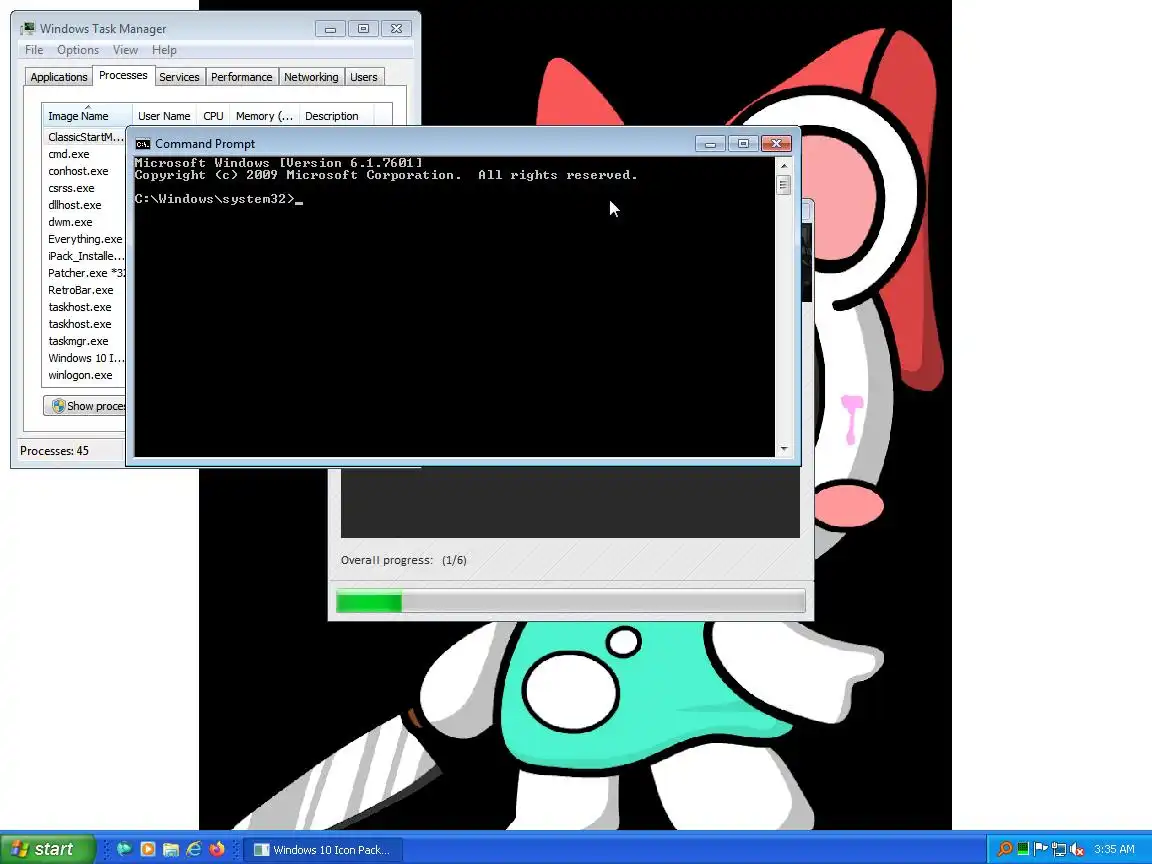The height and width of the screenshot is (864, 1152).
Task: Click the 3:35 AM taskbar clock
Action: 1114,849
